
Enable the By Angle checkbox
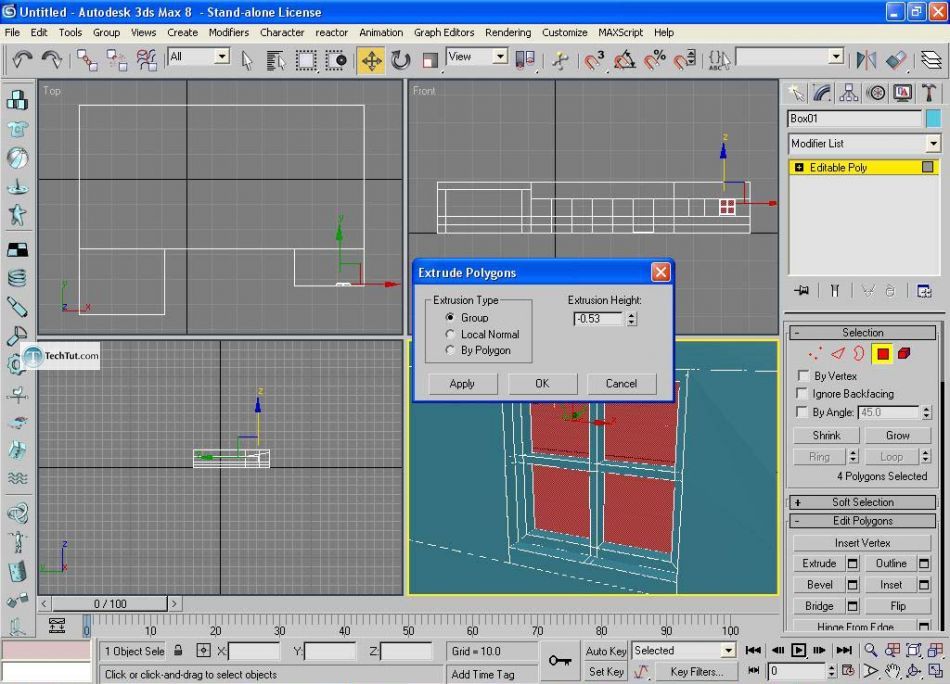coord(802,412)
